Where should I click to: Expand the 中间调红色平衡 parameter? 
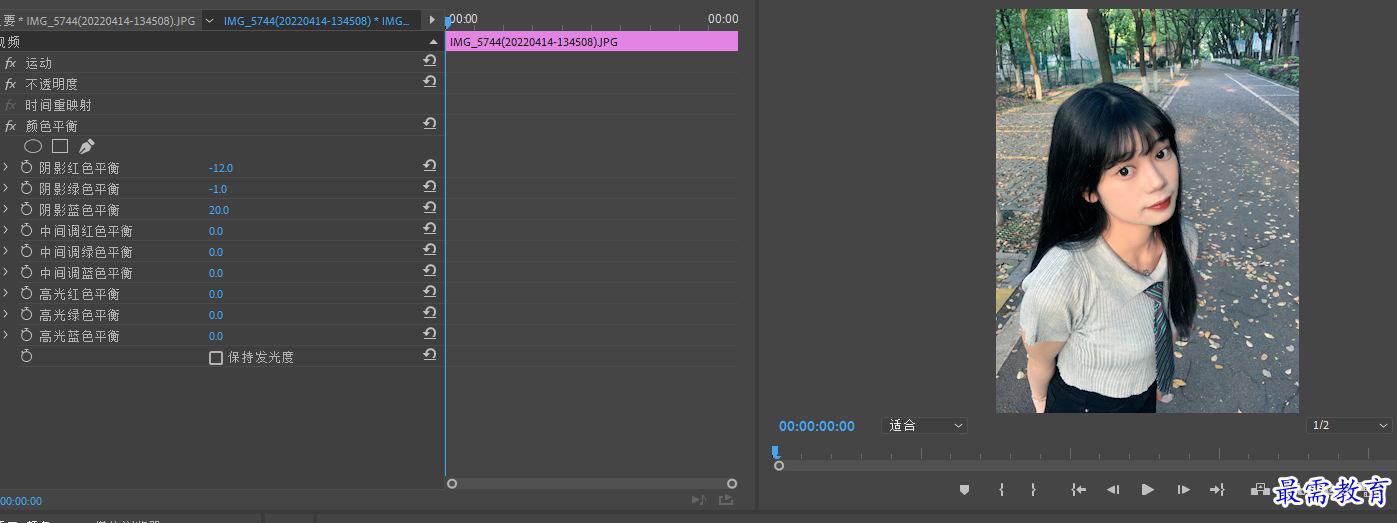tap(6, 231)
